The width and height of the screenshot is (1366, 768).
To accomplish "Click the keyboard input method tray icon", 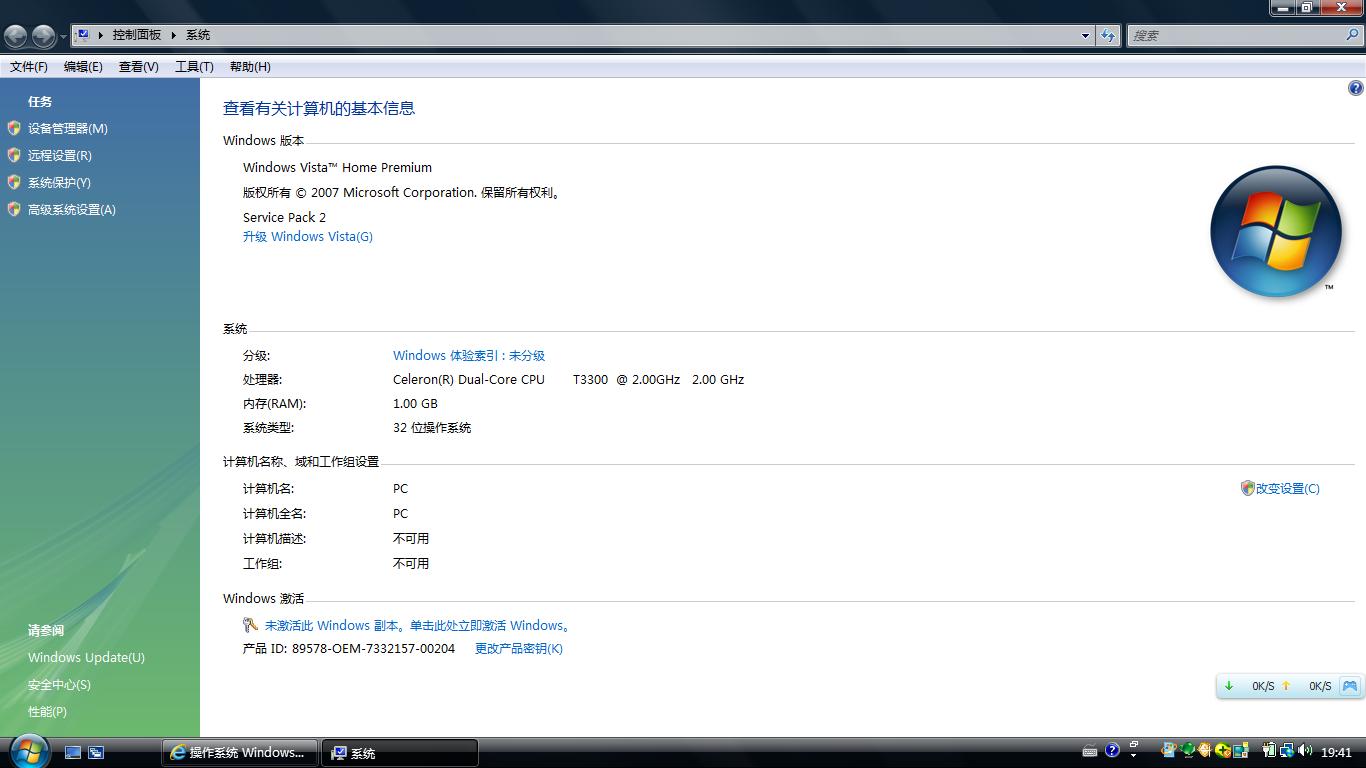I will pyautogui.click(x=1090, y=751).
